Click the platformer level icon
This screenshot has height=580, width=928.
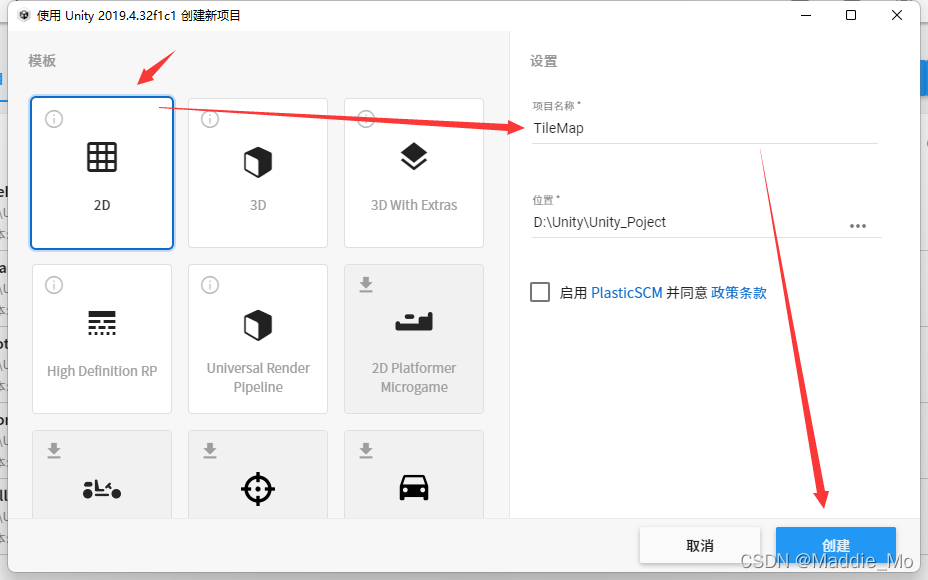point(414,321)
